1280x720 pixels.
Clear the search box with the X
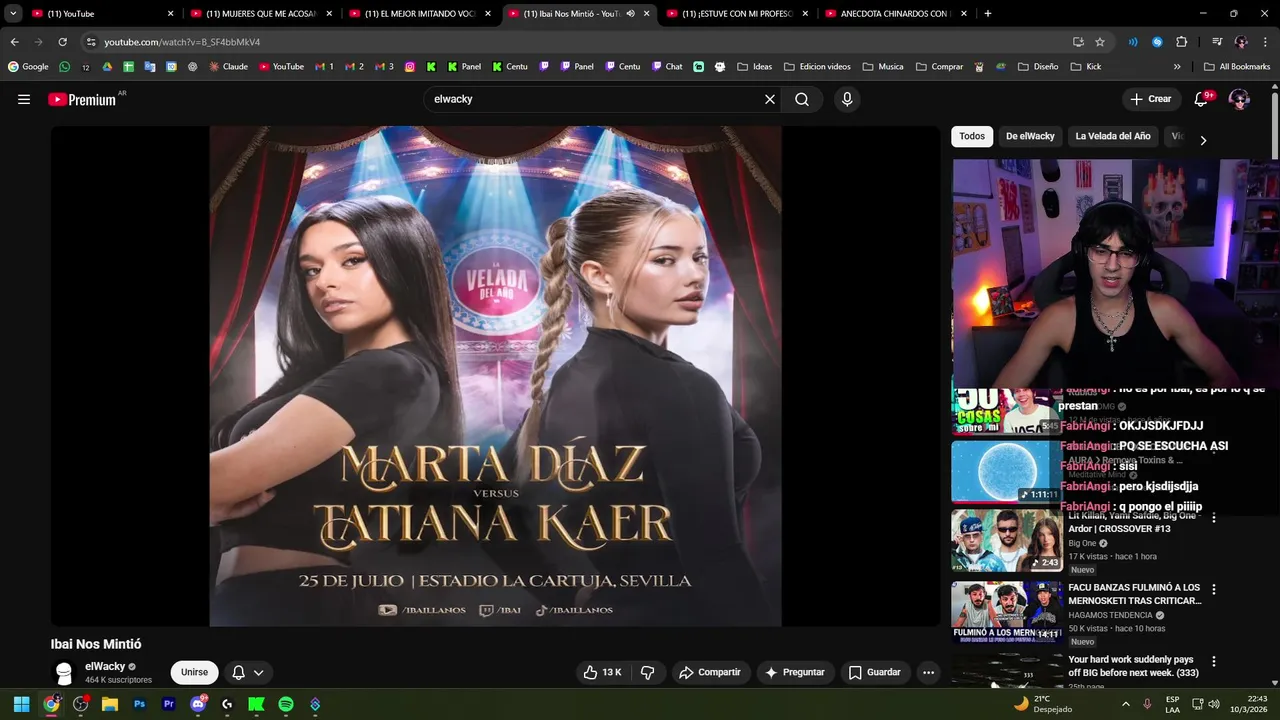click(x=770, y=99)
